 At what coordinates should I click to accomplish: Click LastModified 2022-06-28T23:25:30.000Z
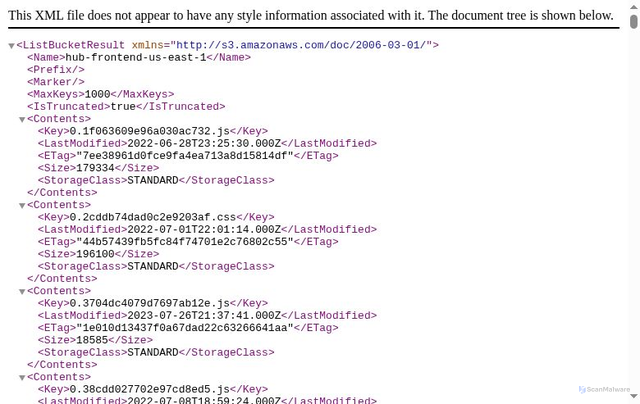tap(204, 143)
